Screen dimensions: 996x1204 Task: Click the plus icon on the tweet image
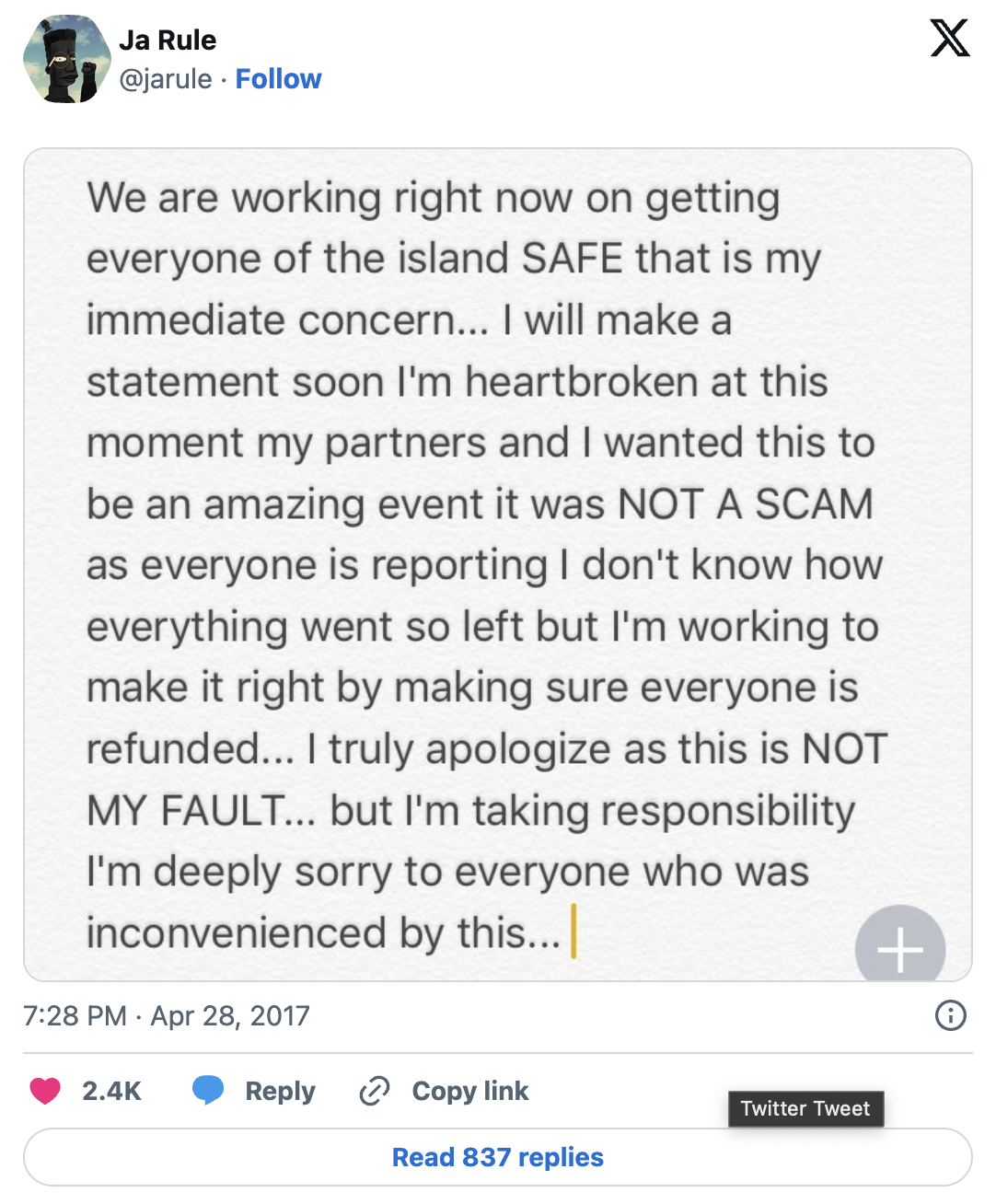click(x=900, y=949)
